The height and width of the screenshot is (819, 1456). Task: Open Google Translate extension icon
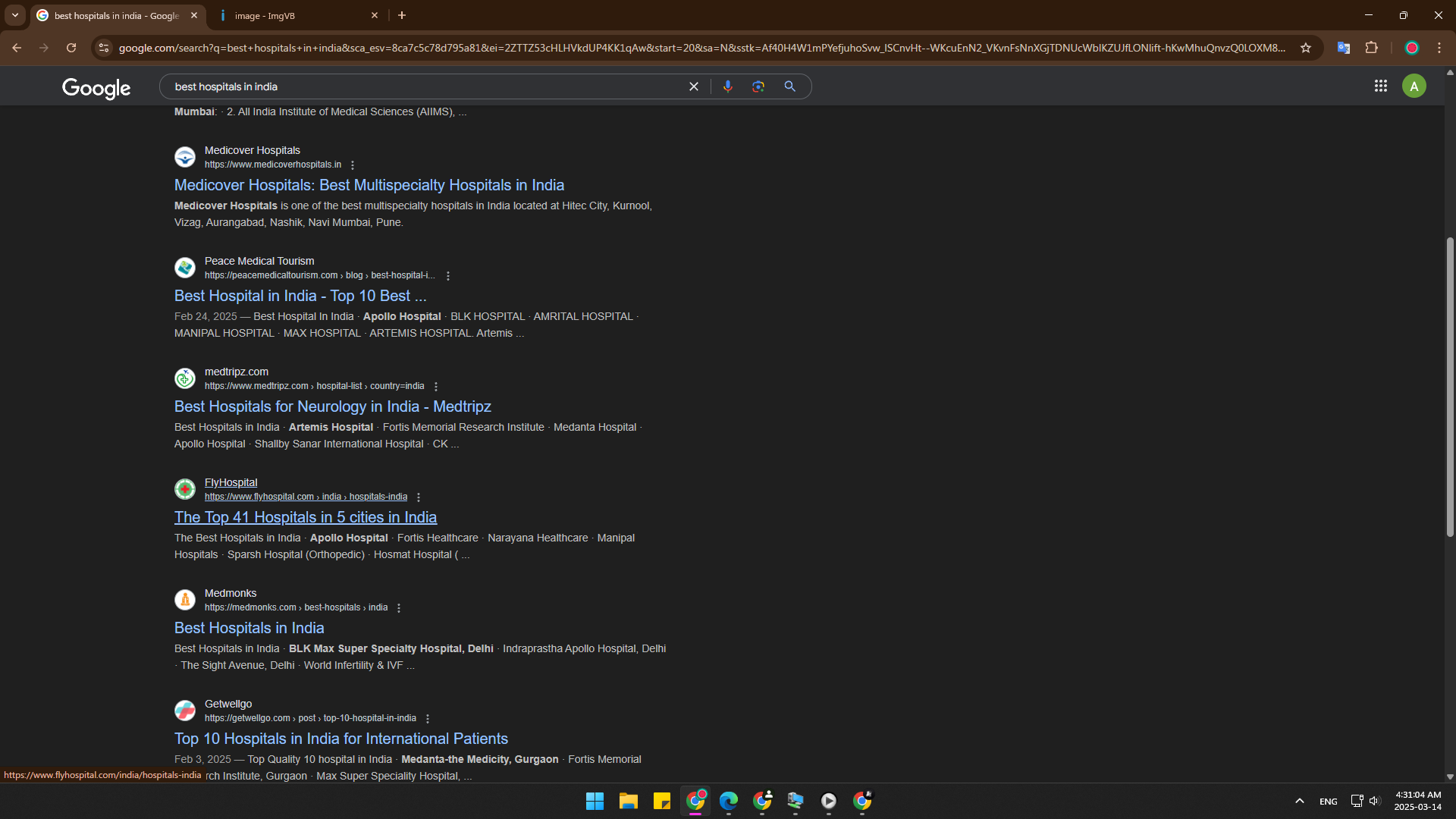coord(1344,48)
